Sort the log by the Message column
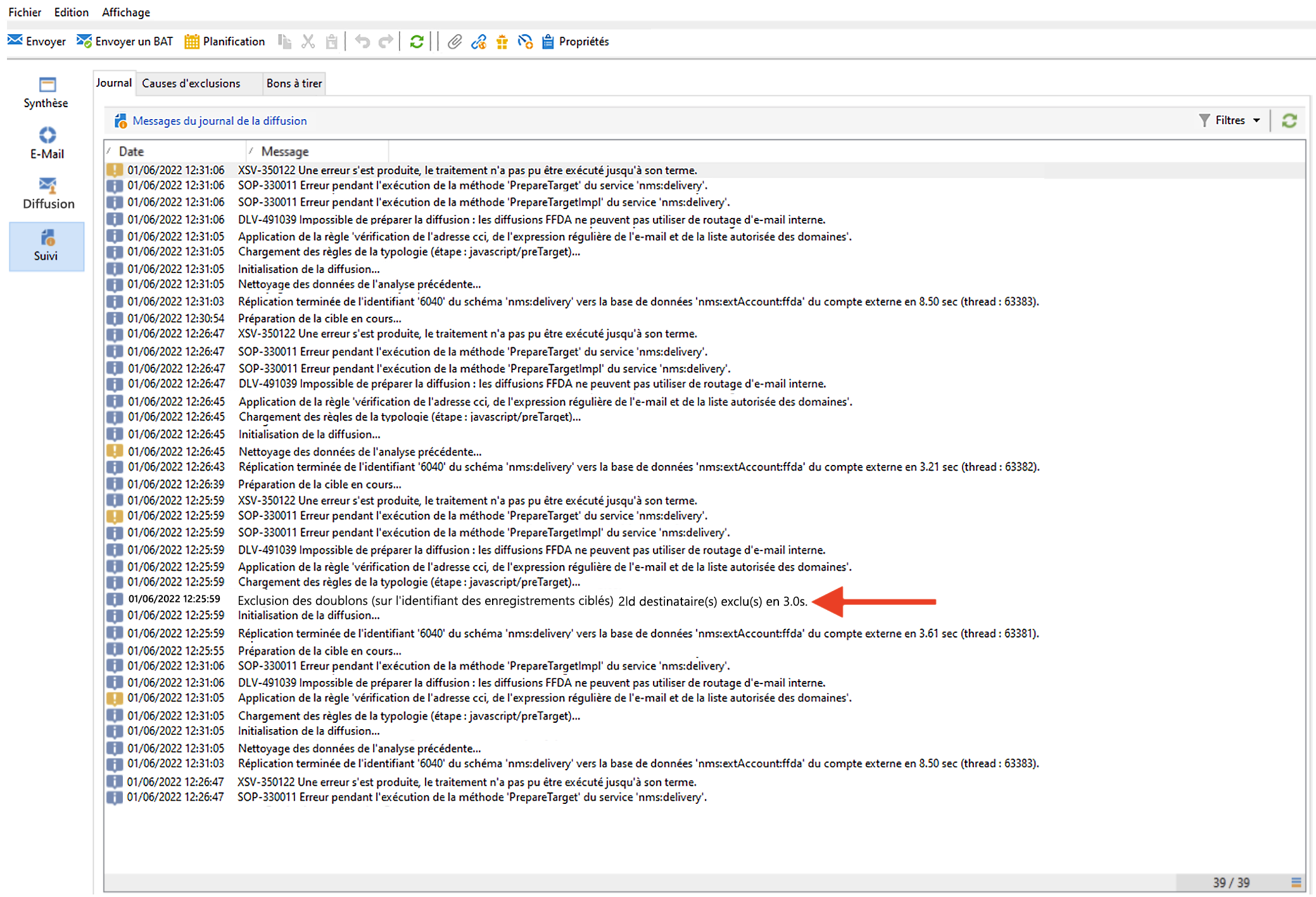The width and height of the screenshot is (1316, 897). (285, 151)
